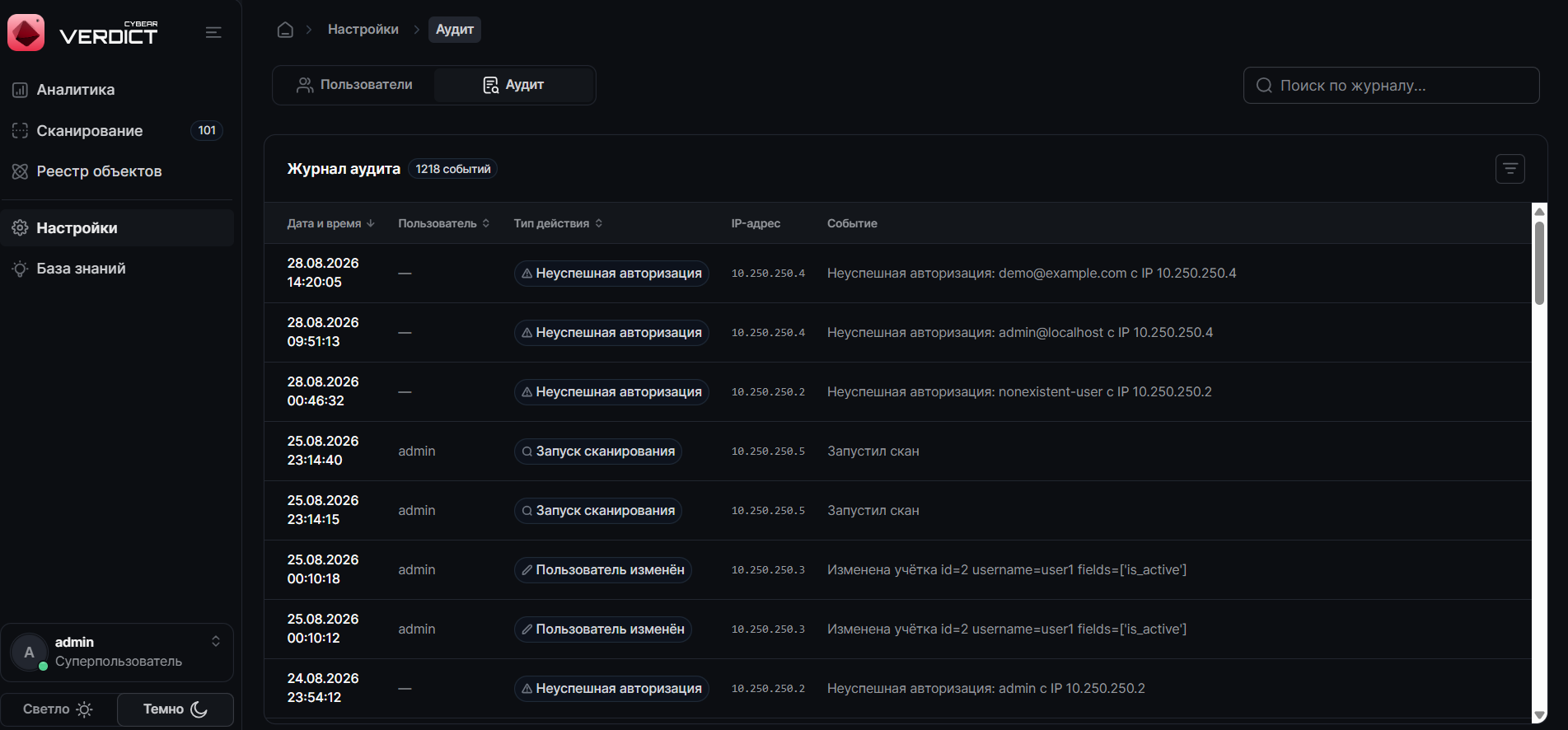Image resolution: width=1568 pixels, height=730 pixels.
Task: Click the nonexistent-user event description
Action: pos(1019,392)
